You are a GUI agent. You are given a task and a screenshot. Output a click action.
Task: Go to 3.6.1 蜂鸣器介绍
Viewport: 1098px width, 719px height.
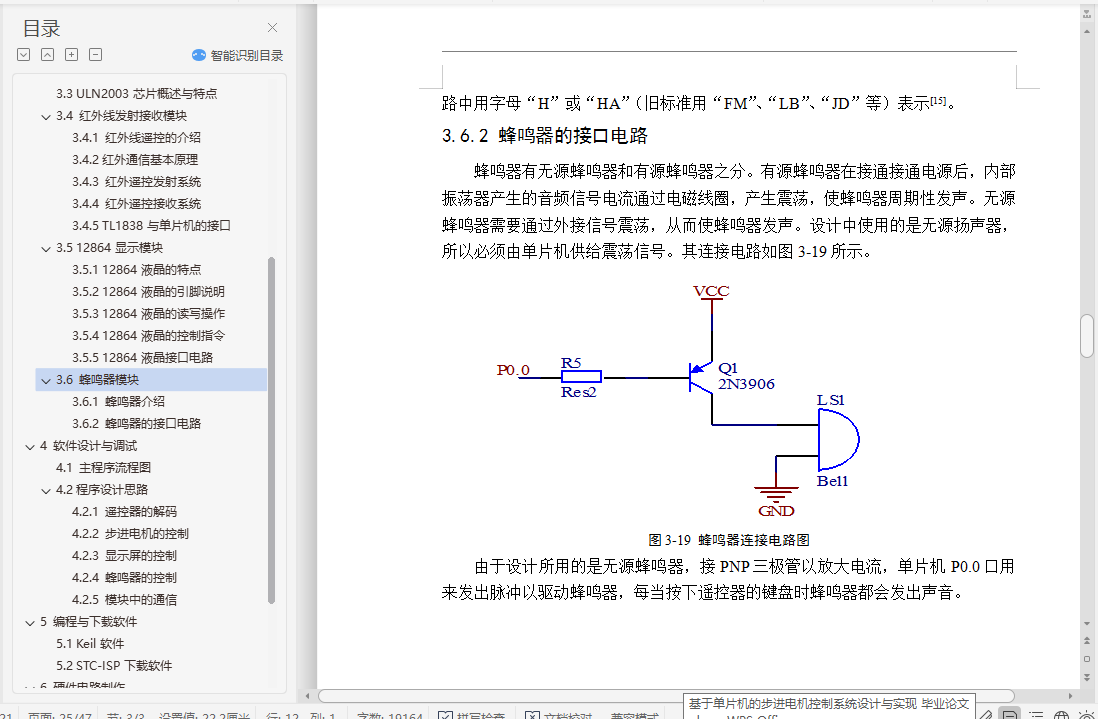tap(118, 401)
